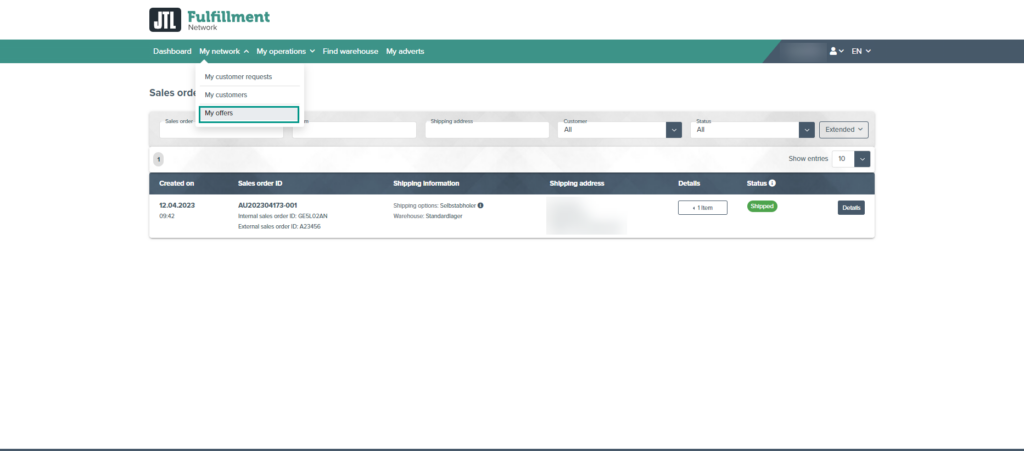Click the + 1 Item button

click(x=702, y=208)
